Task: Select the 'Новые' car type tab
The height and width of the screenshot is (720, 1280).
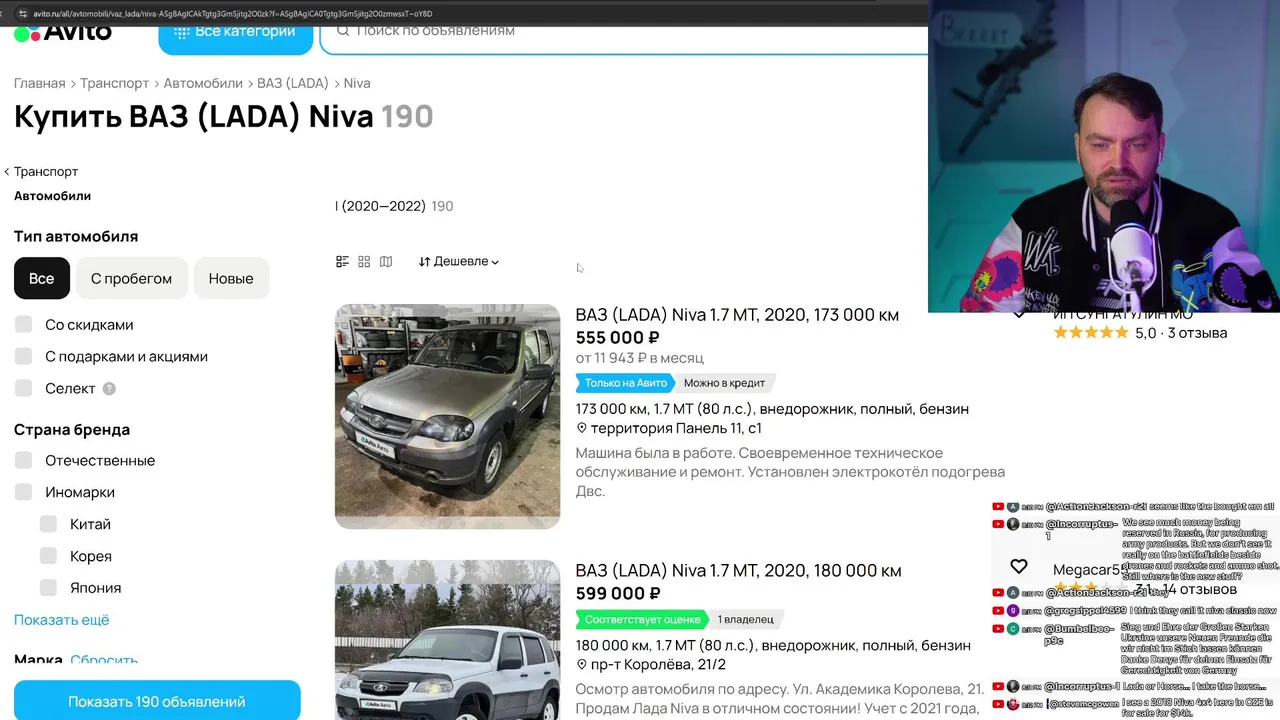Action: [x=231, y=278]
